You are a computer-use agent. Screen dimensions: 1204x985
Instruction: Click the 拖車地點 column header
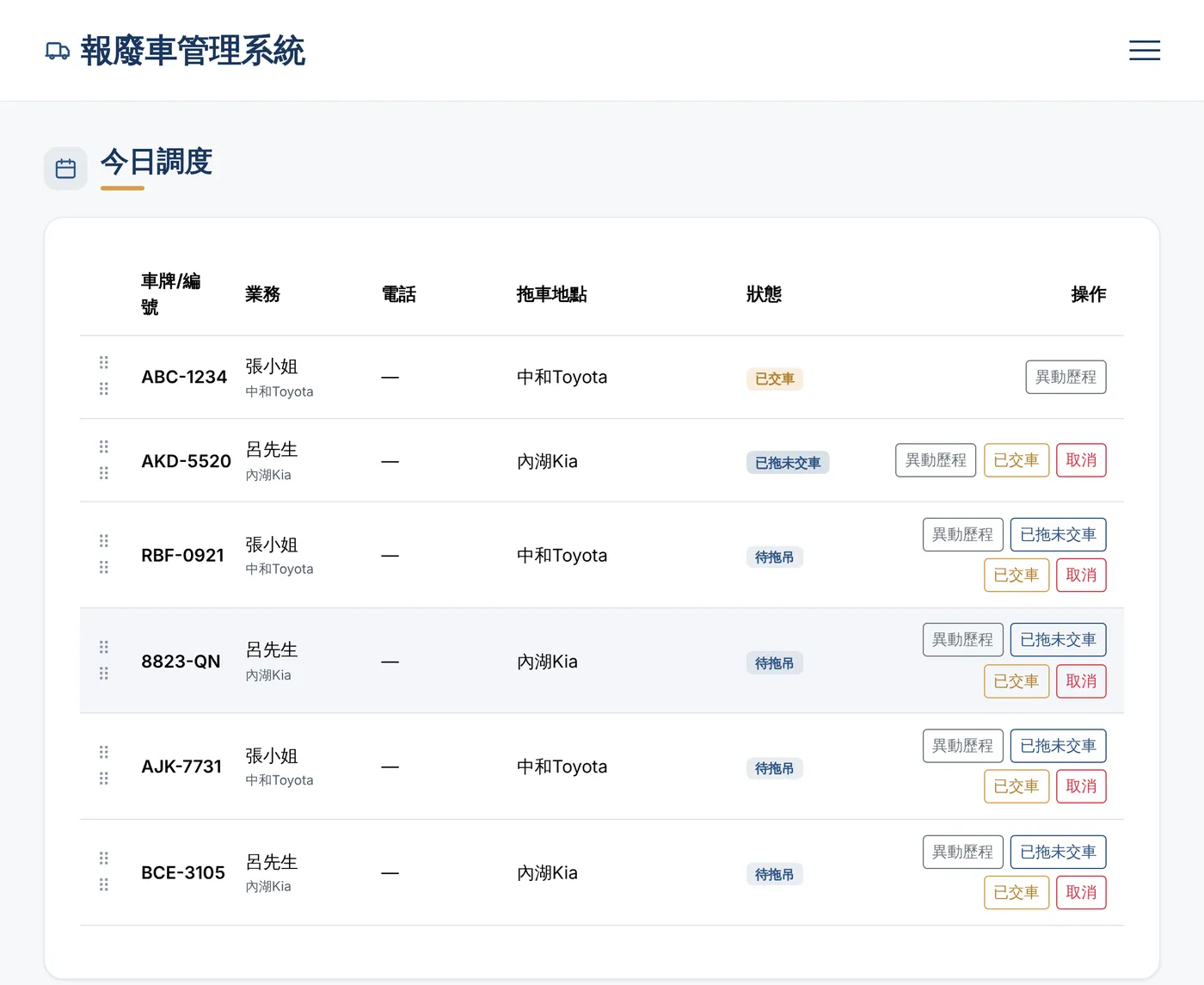coord(551,294)
